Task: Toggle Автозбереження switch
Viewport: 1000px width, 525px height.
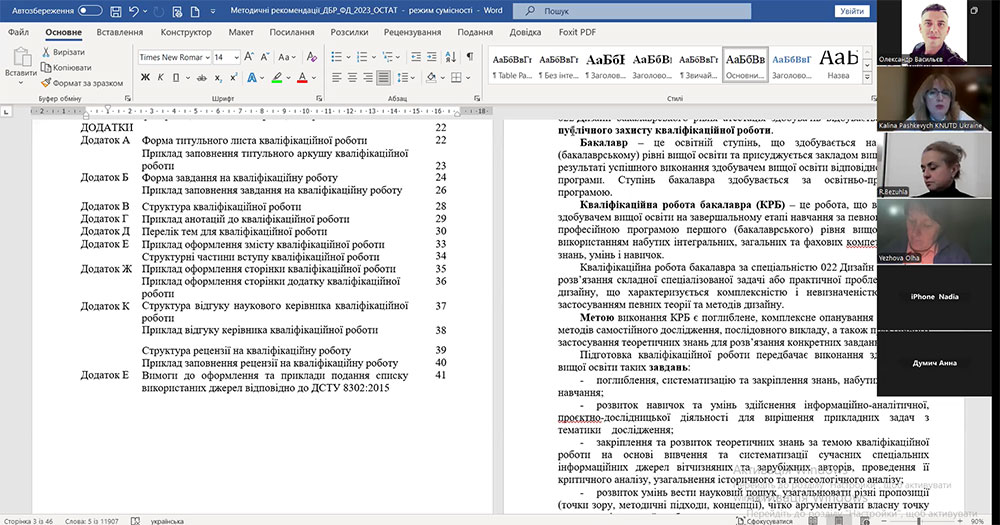Action: 89,11
